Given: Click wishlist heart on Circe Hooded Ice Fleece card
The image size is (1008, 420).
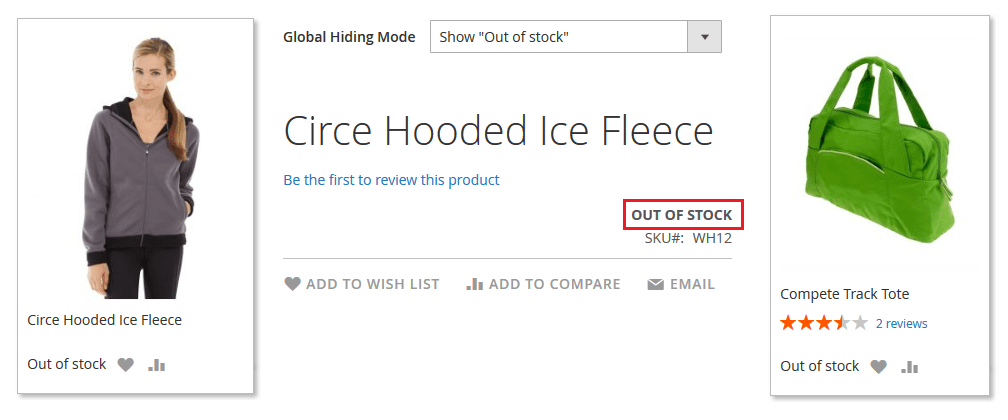Looking at the screenshot, I should 125,365.
